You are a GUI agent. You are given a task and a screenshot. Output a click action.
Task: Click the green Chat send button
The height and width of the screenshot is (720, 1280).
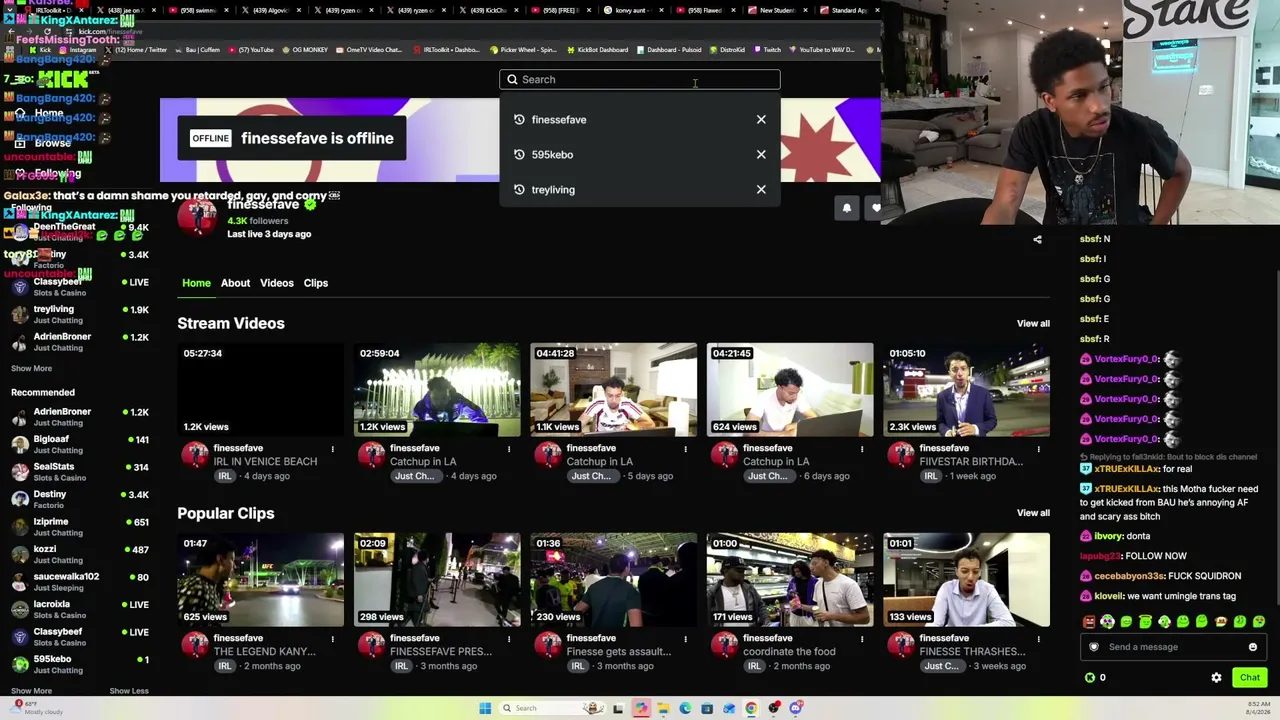tap(1250, 678)
